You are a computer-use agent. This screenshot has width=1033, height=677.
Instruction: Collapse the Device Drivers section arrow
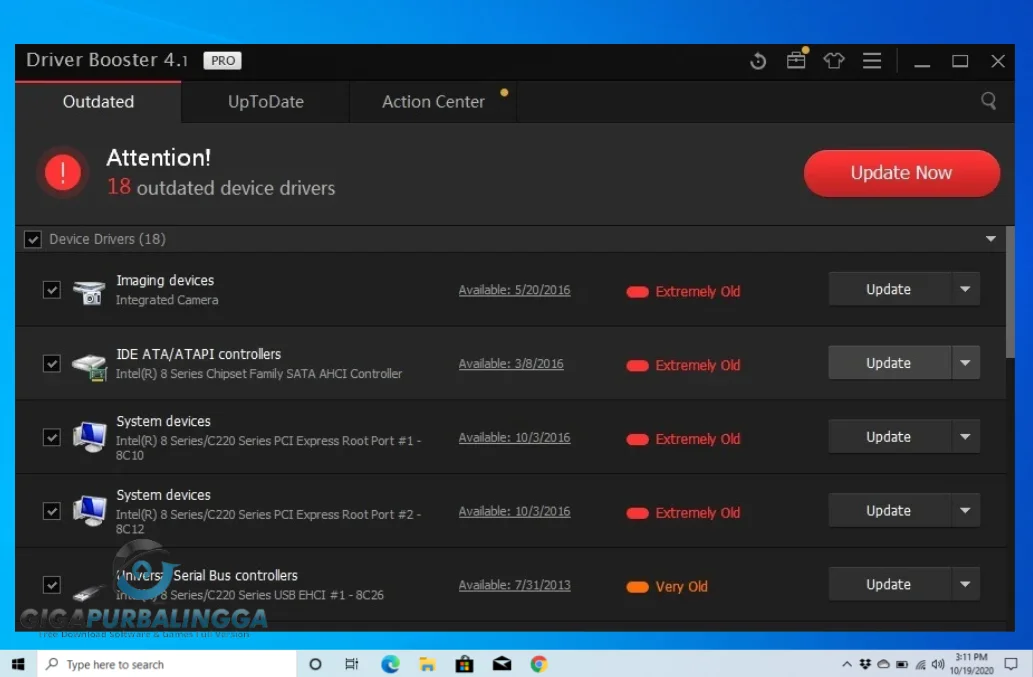[x=990, y=239]
